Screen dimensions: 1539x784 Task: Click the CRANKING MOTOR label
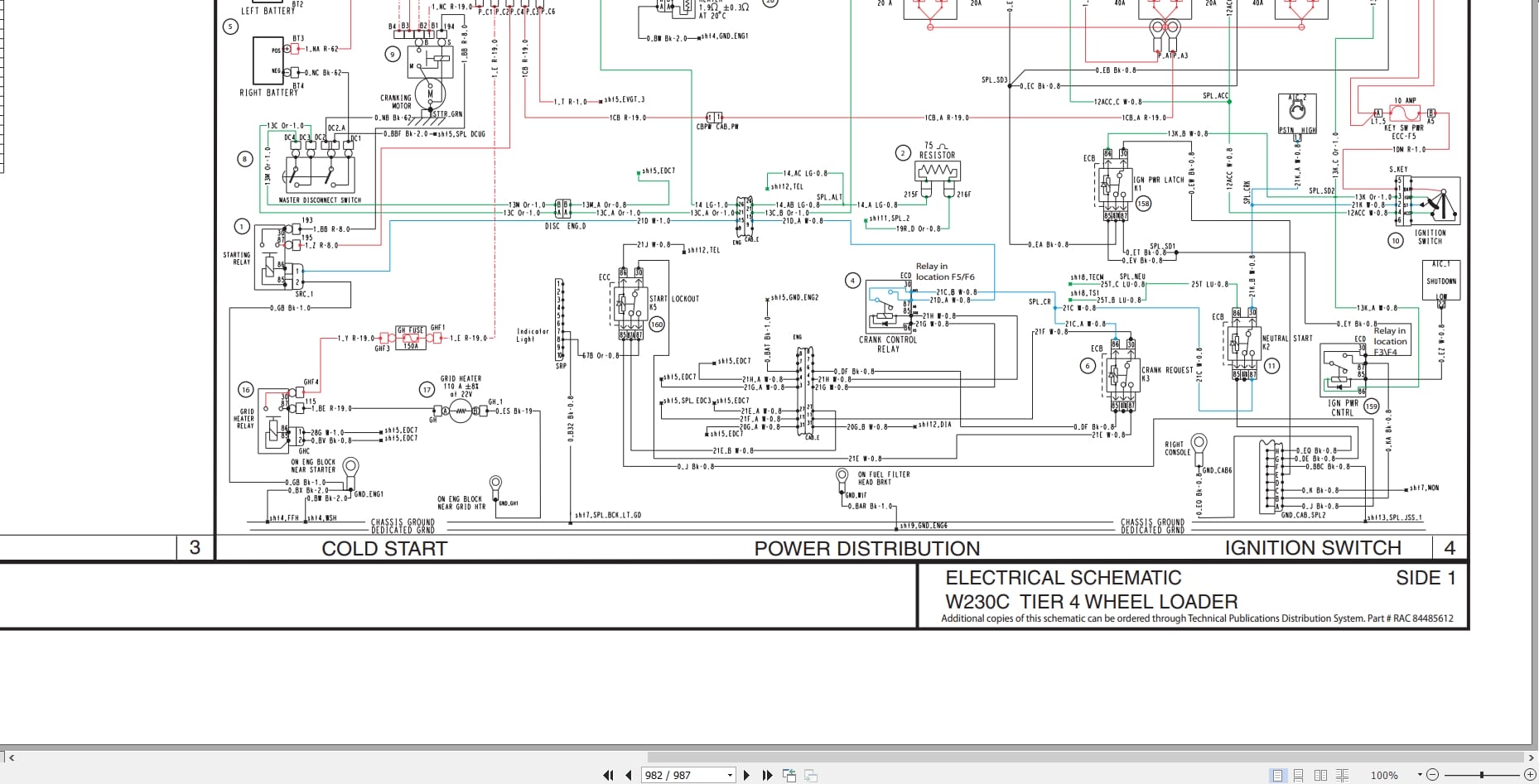396,102
